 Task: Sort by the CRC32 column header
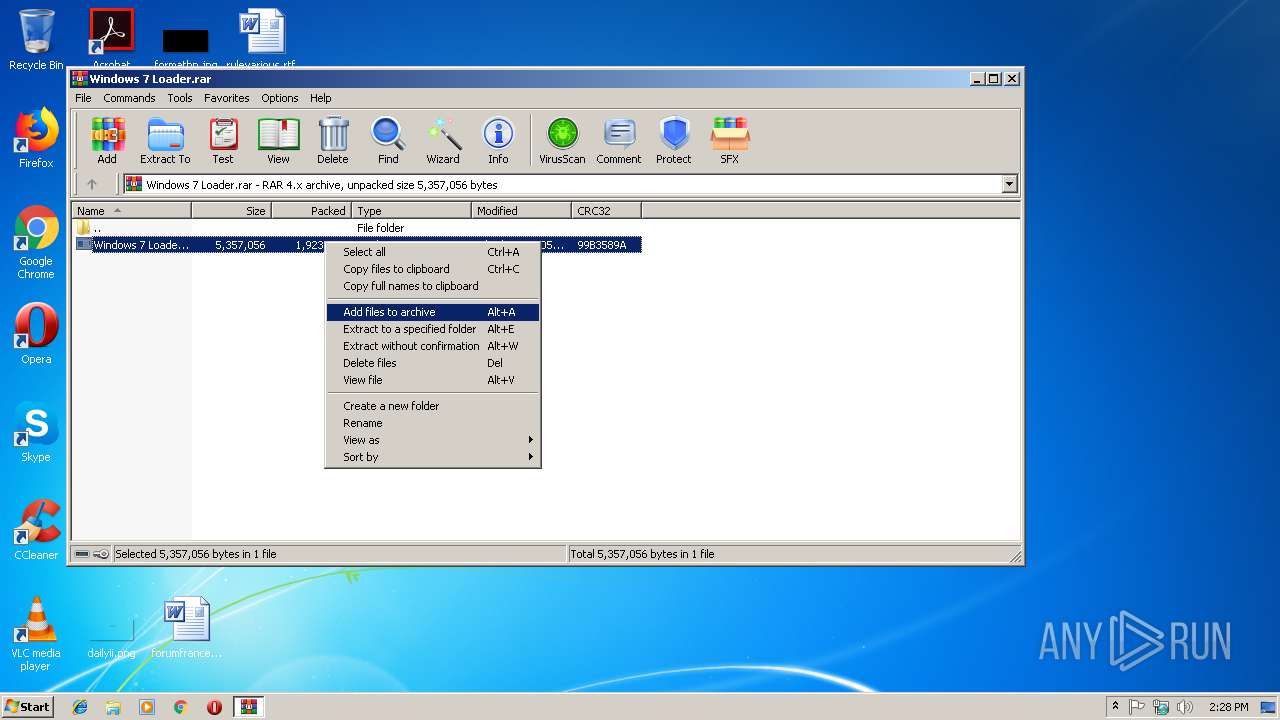point(606,211)
